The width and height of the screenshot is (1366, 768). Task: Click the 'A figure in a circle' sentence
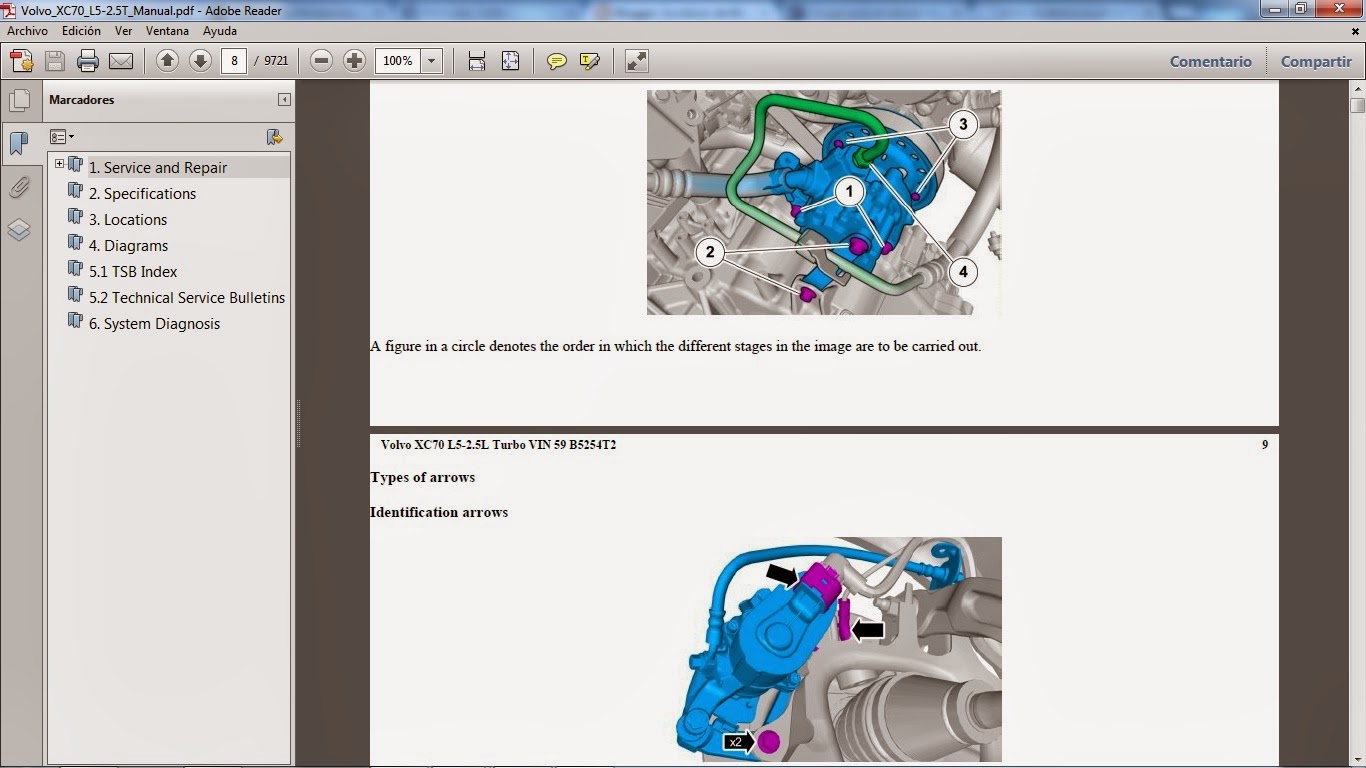coord(676,346)
